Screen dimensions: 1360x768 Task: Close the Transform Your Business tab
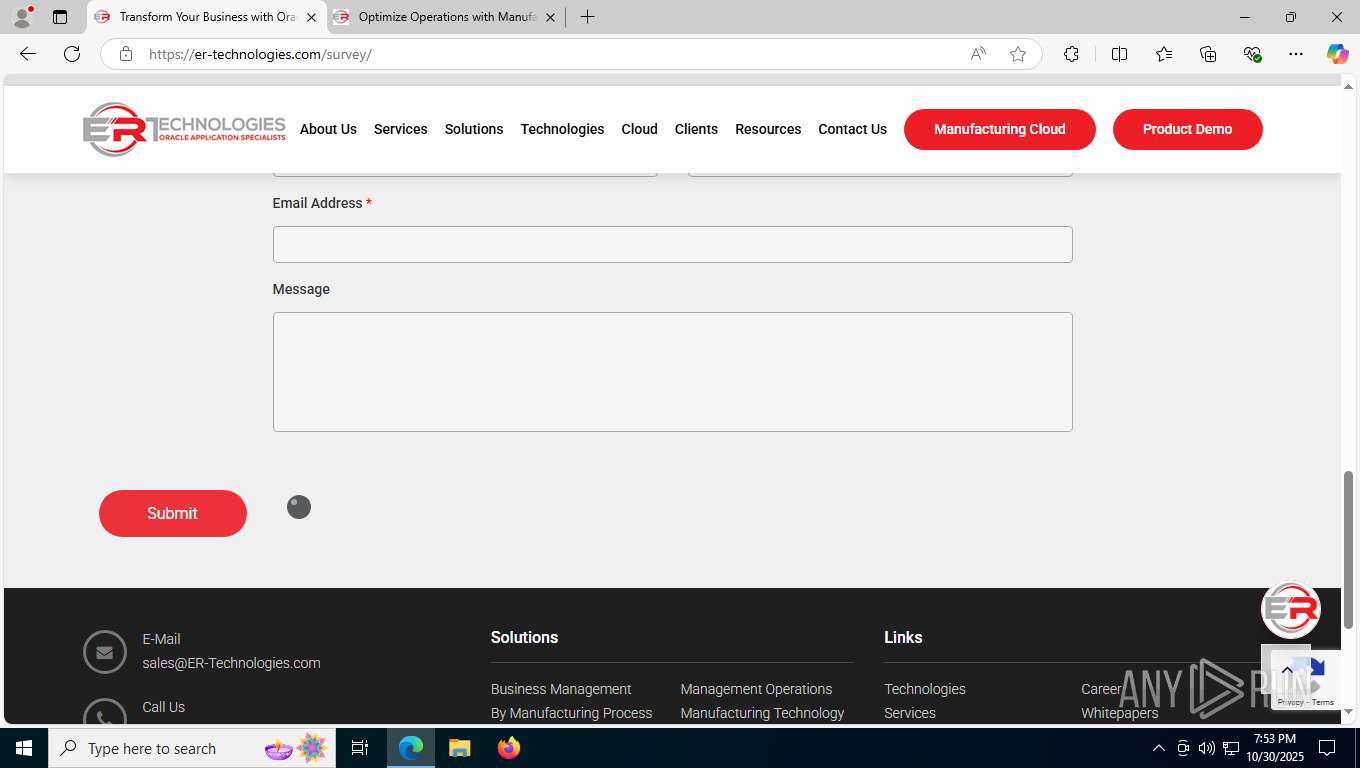311,17
